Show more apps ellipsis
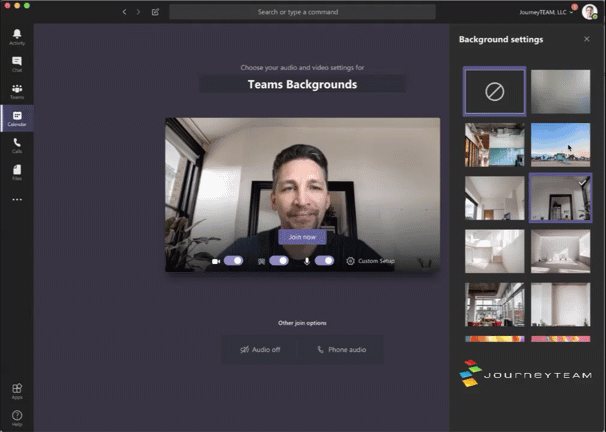Image resolution: width=606 pixels, height=432 pixels. click(x=17, y=199)
